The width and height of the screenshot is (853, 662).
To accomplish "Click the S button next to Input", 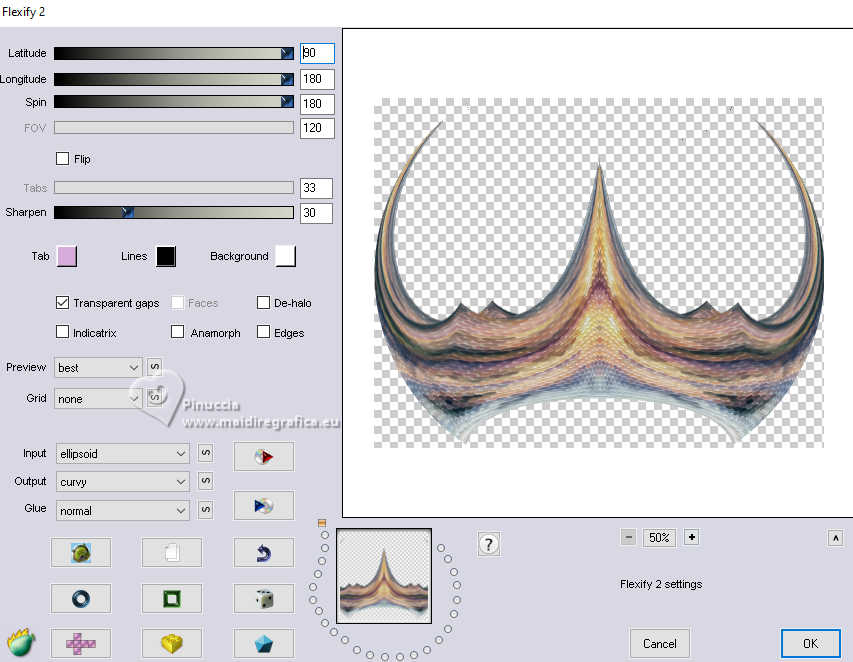I will [x=205, y=453].
